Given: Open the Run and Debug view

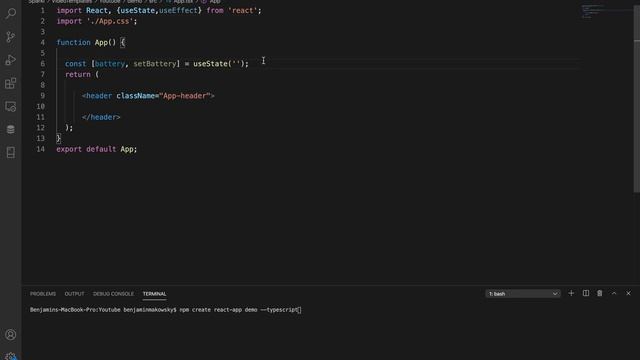Looking at the screenshot, I should coord(11,60).
